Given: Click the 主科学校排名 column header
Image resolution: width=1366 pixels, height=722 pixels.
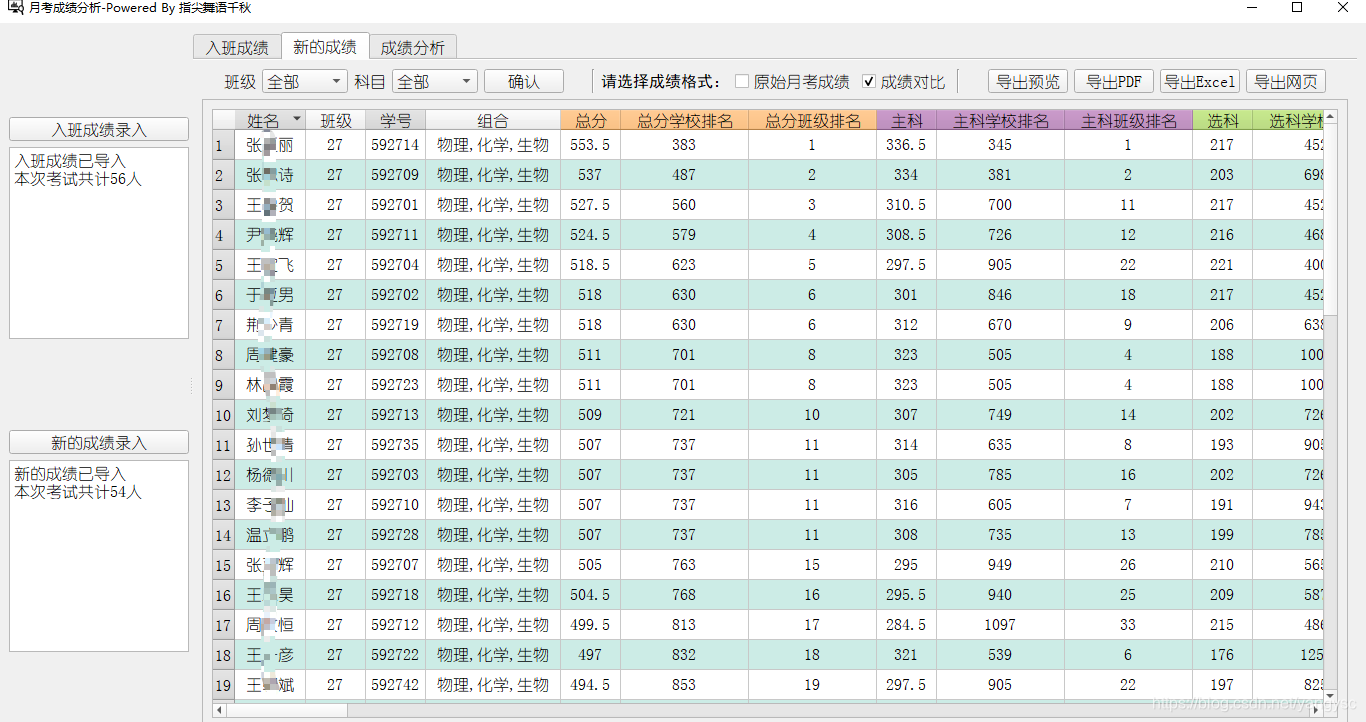Looking at the screenshot, I should (x=1001, y=120).
